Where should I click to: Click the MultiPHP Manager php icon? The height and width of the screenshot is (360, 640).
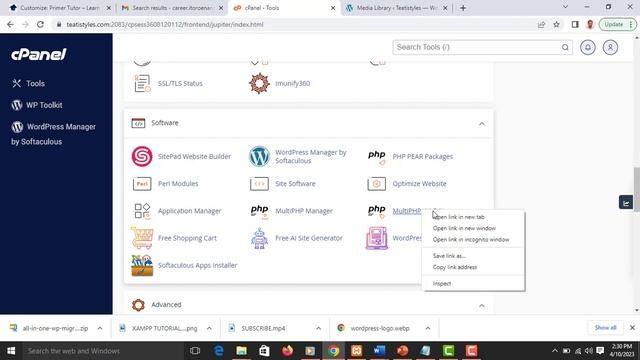tap(260, 211)
